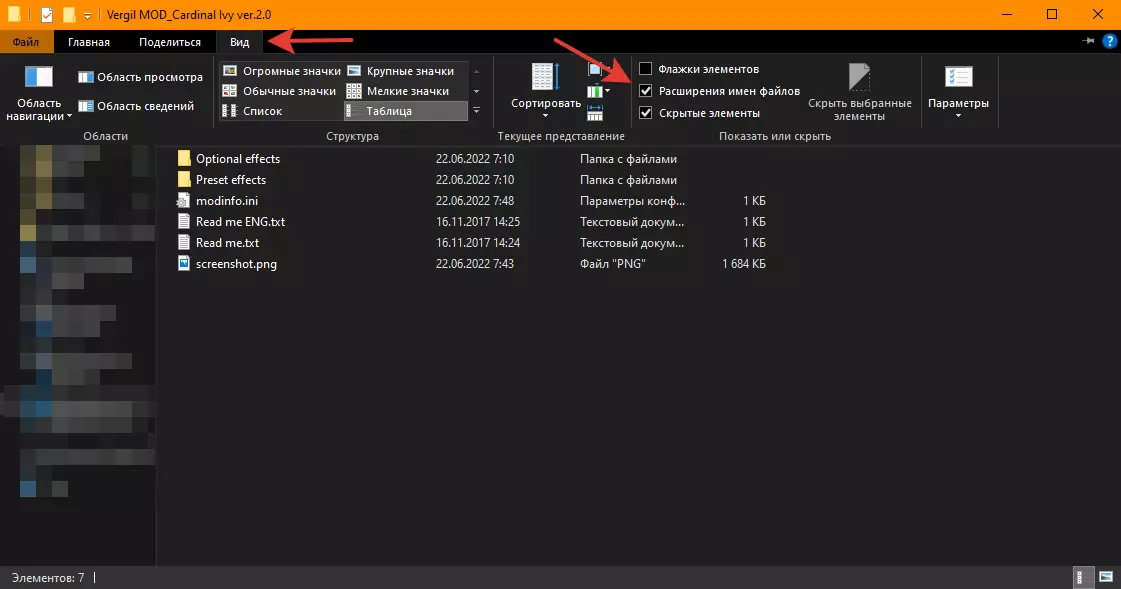
Task: Click Параметры конф... type of modinfo.ini
Action: point(632,201)
